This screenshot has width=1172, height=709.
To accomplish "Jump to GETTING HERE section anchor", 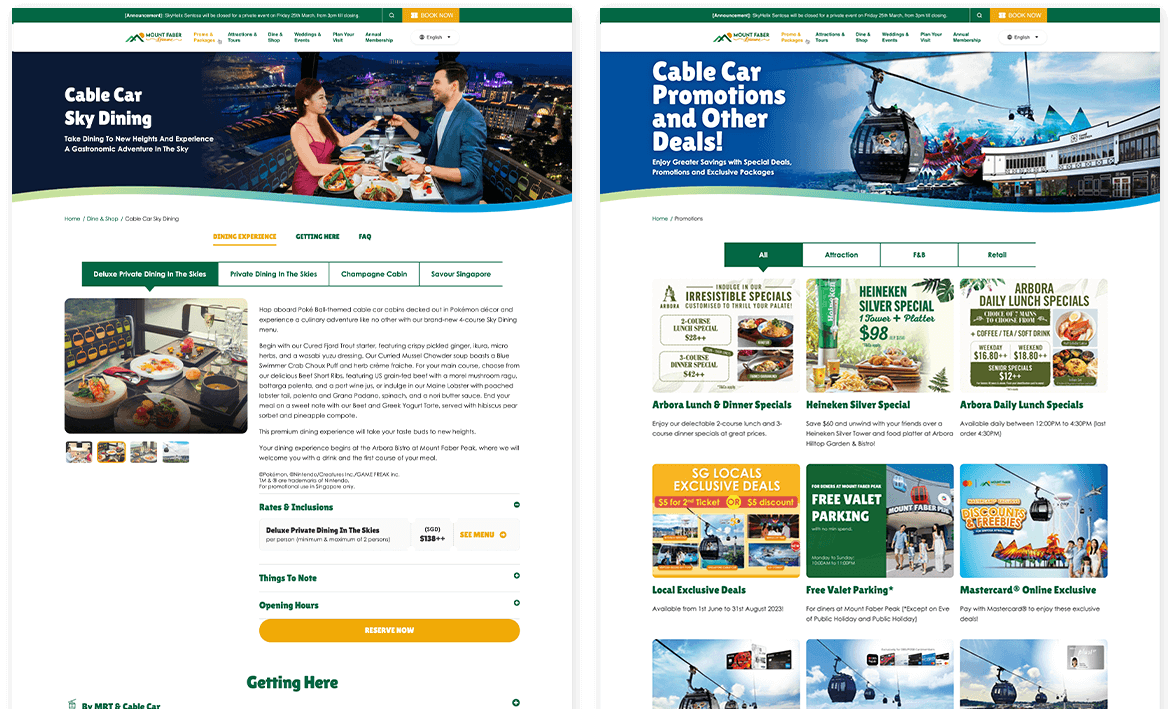I will [x=318, y=237].
